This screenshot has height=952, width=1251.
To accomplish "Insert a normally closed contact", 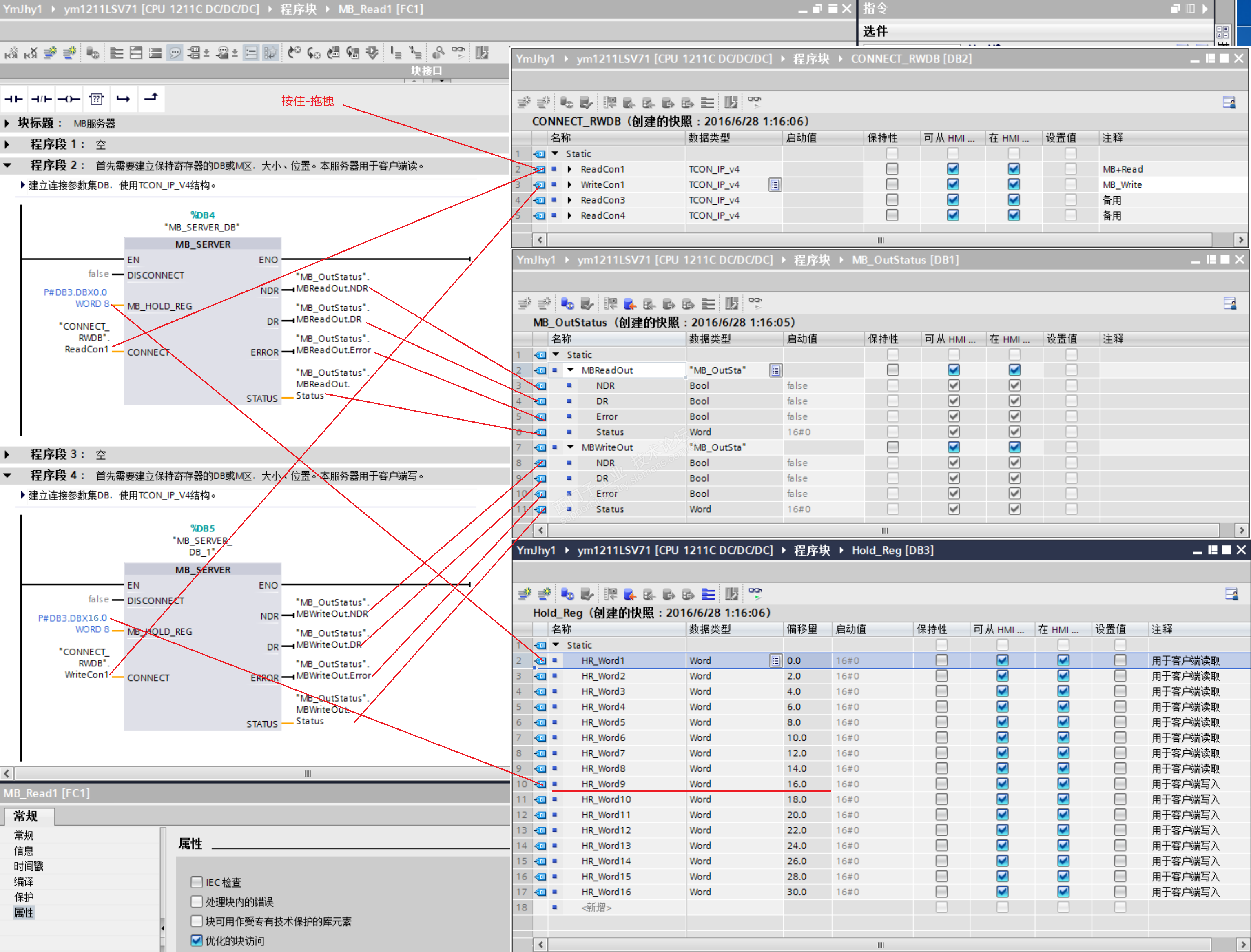I will click(41, 99).
